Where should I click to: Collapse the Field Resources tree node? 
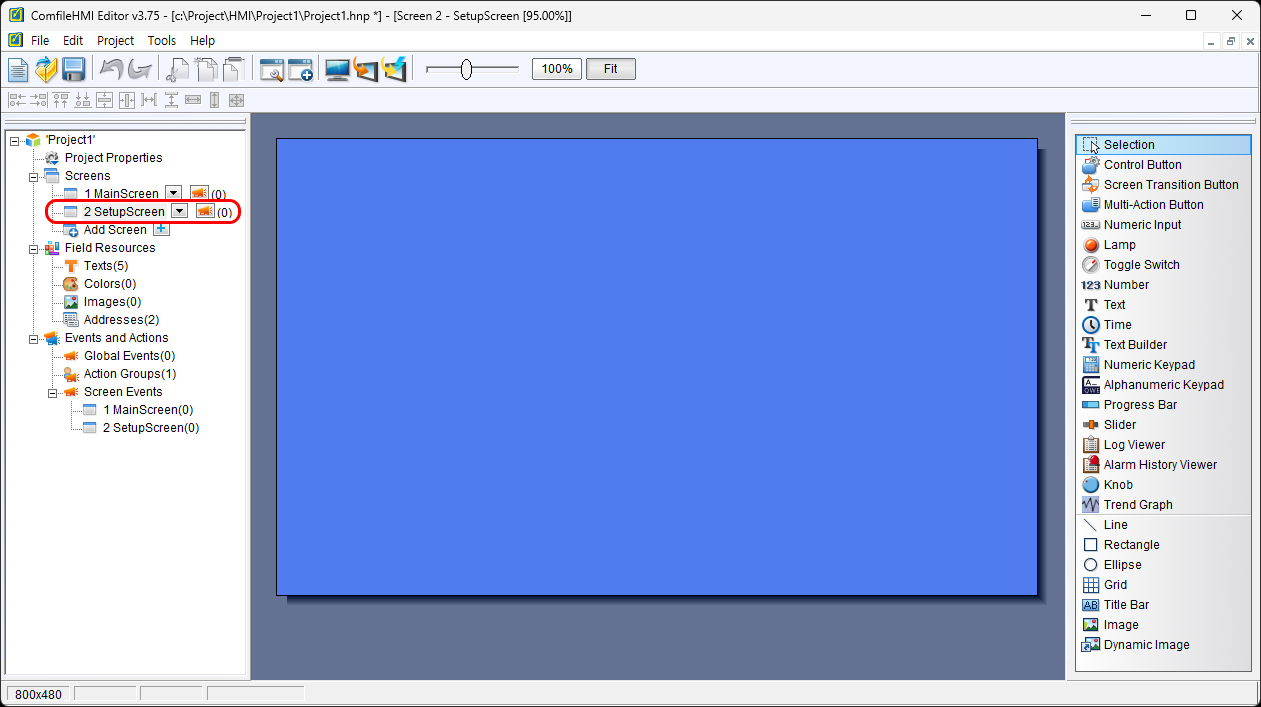pos(34,248)
